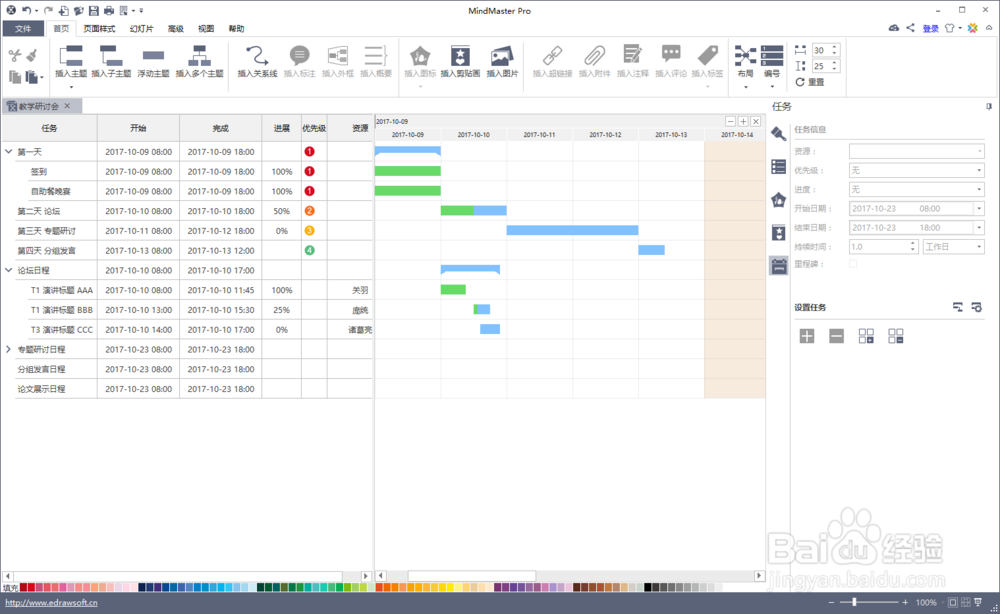Open the task pane Gantt calendar icon

(x=779, y=266)
